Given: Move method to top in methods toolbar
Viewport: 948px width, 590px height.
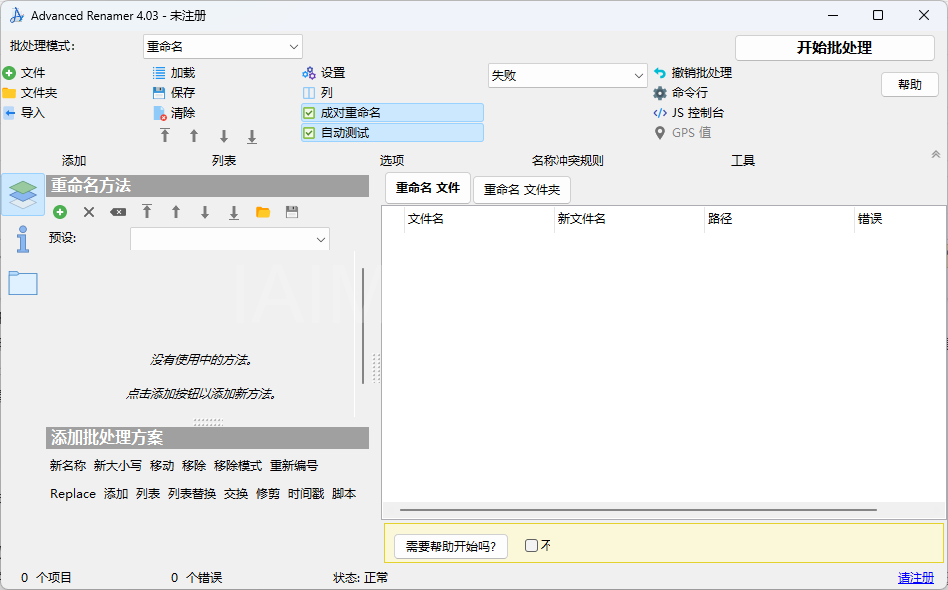Looking at the screenshot, I should pyautogui.click(x=147, y=212).
